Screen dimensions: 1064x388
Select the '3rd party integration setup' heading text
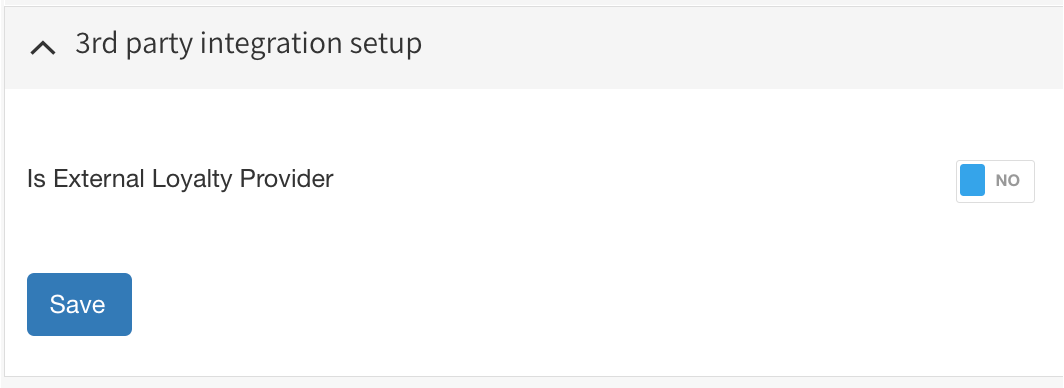point(248,44)
